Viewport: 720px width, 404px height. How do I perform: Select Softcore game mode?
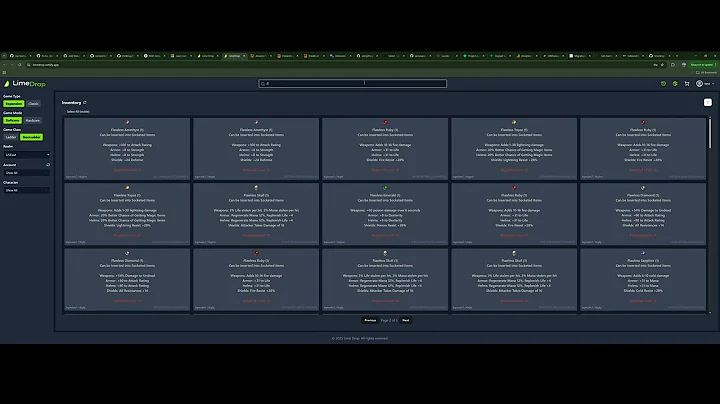click(12, 120)
